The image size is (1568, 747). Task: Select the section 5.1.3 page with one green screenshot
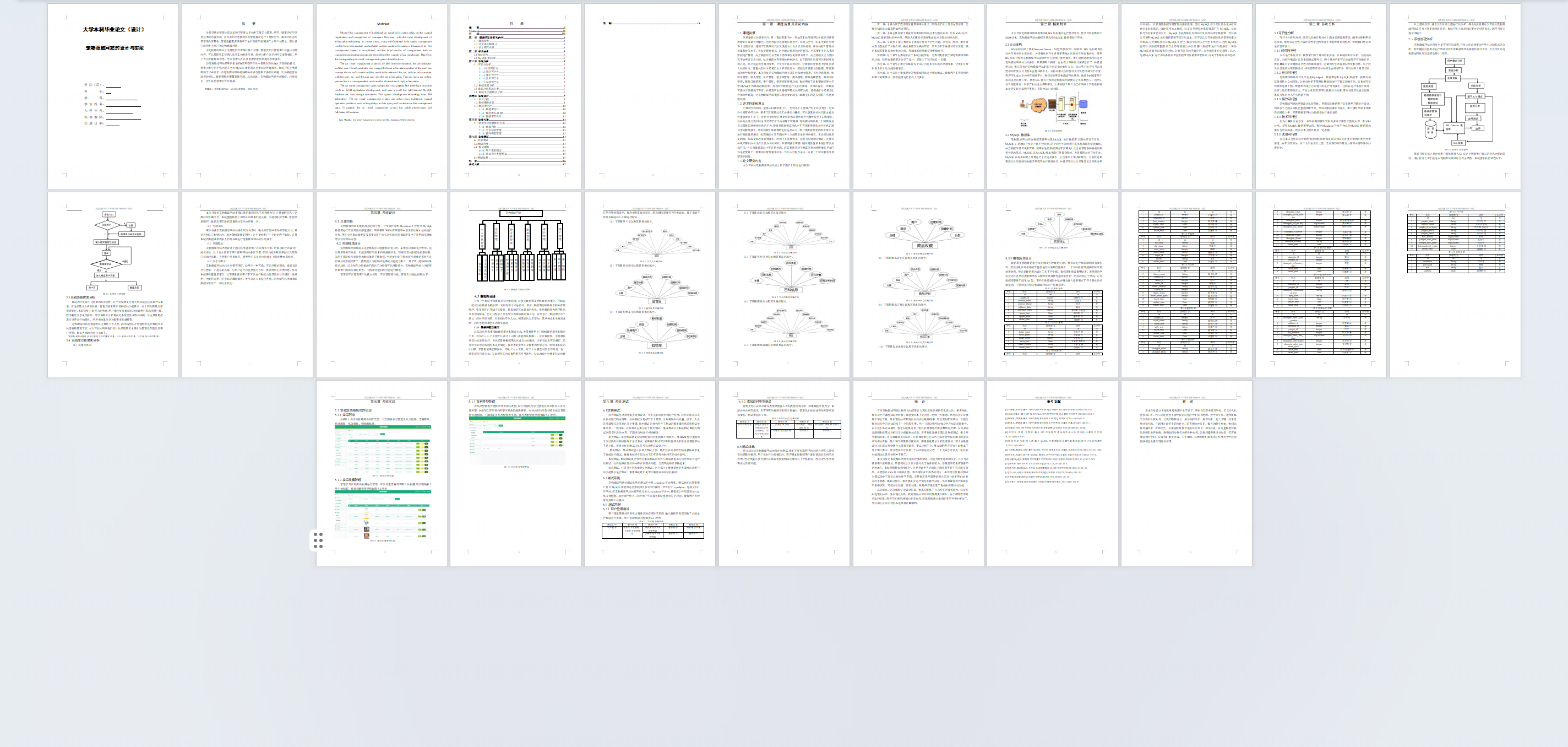pos(515,473)
